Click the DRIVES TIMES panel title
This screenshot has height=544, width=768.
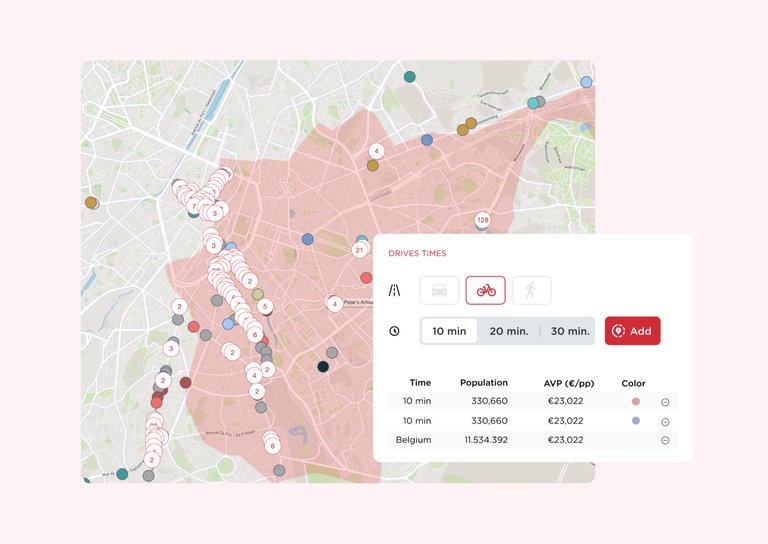[417, 253]
